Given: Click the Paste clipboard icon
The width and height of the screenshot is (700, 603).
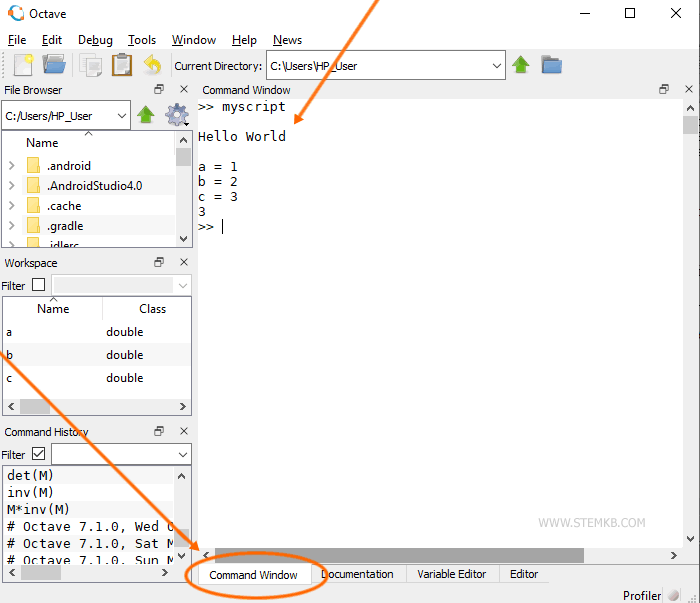Looking at the screenshot, I should (121, 66).
